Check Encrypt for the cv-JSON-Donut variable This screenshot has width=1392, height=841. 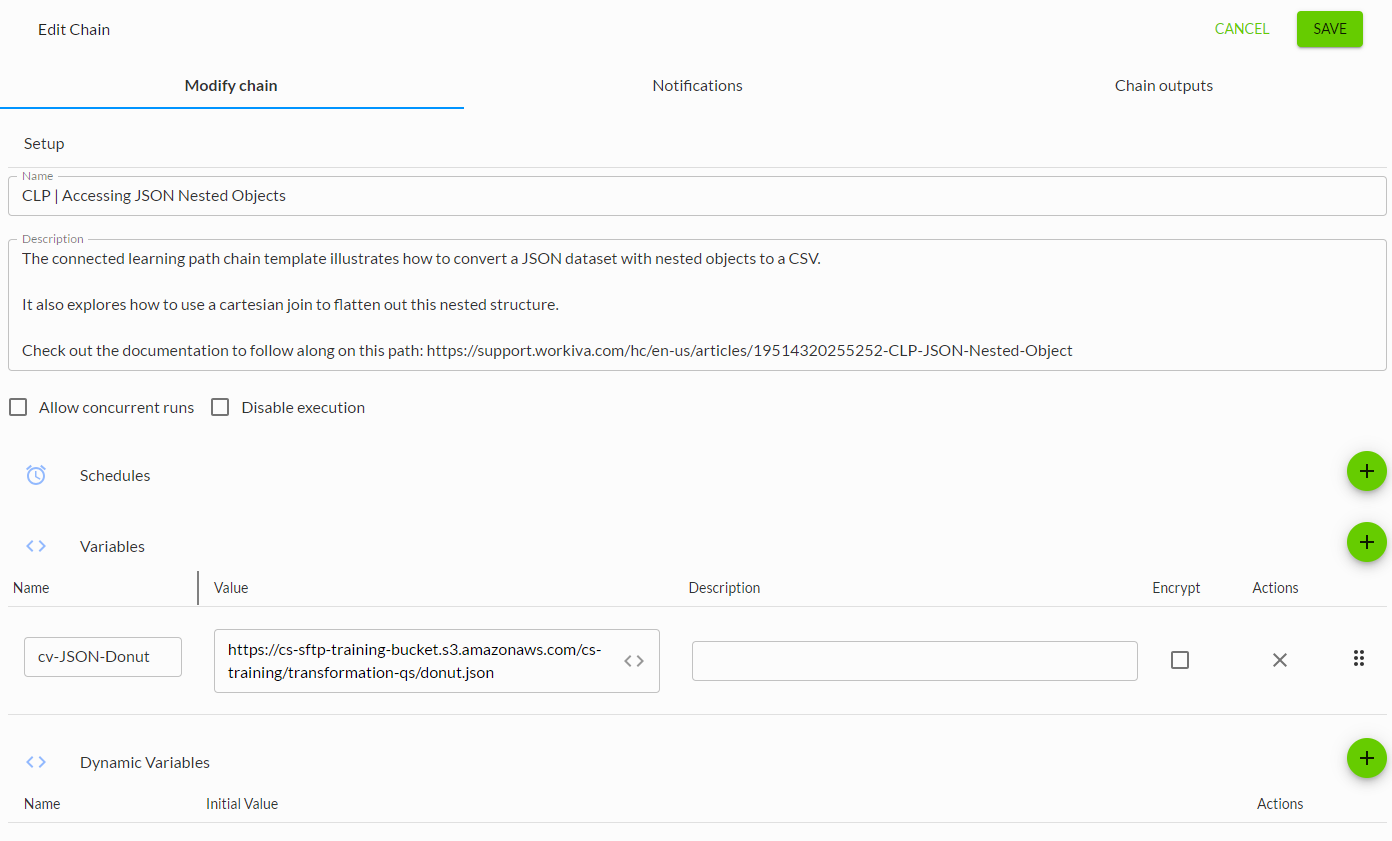(x=1179, y=660)
